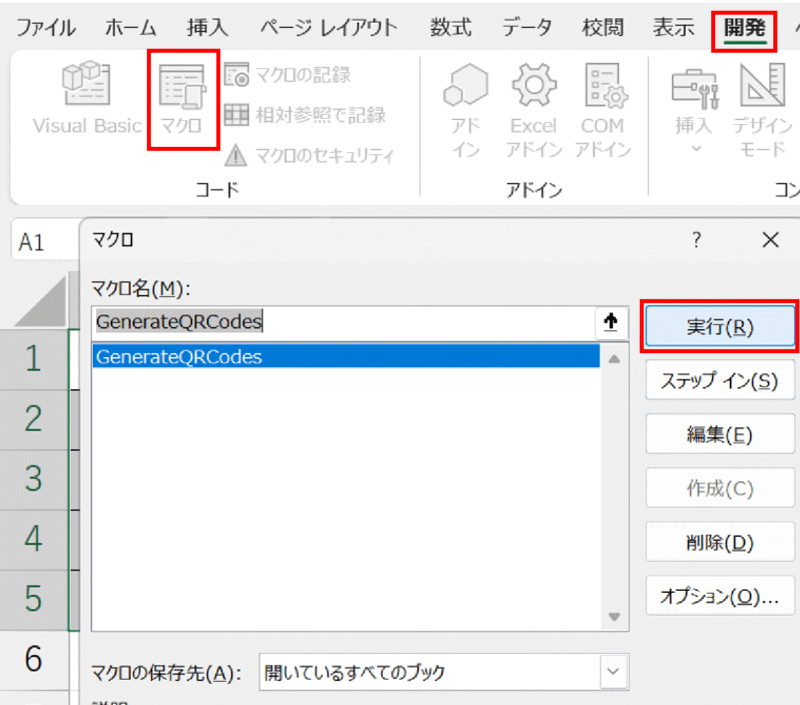Open the マクロ dialog from ribbon
The height and width of the screenshot is (705, 800).
tap(182, 99)
